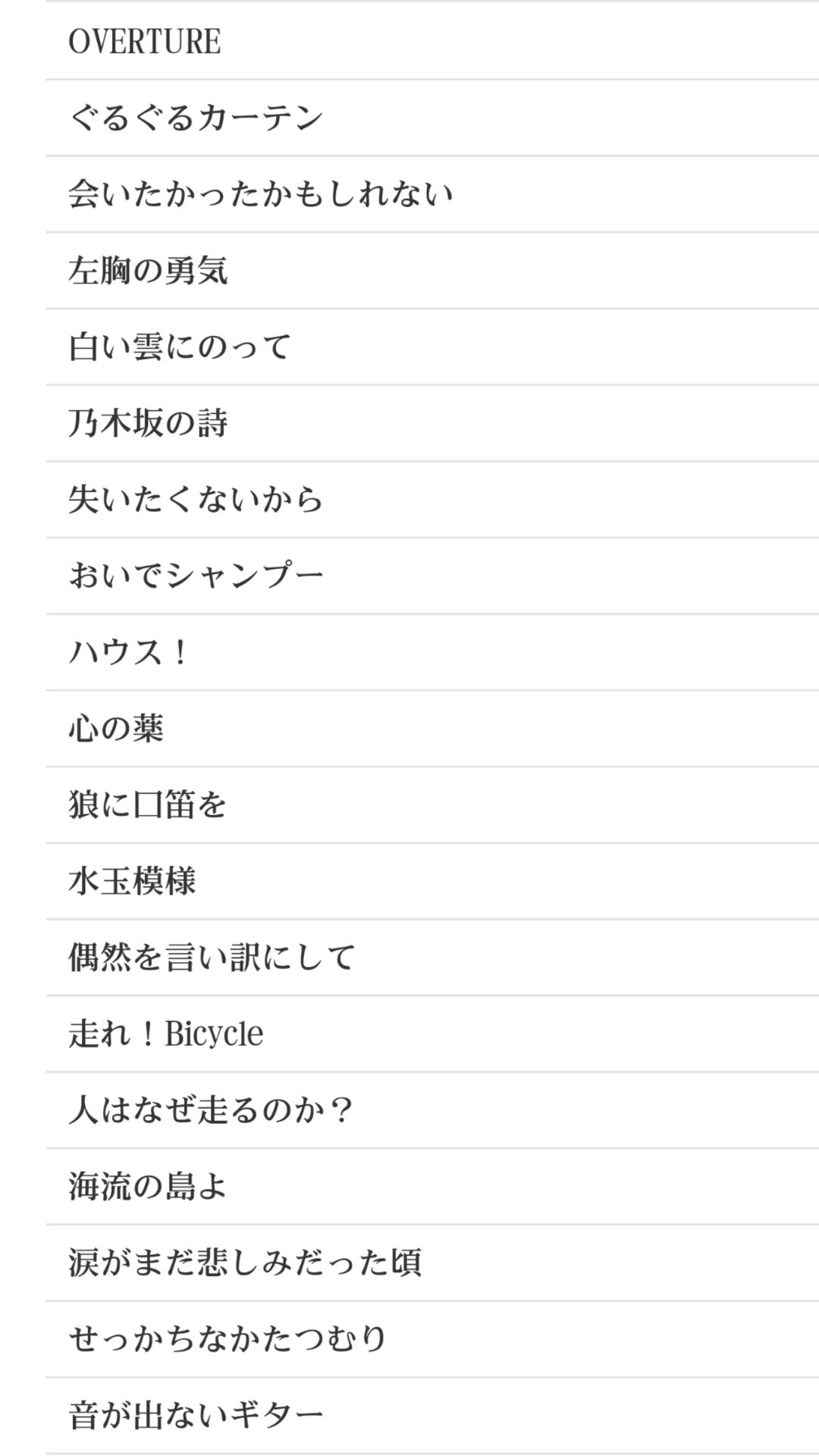Open the song 狼に口笛を

pos(148,805)
